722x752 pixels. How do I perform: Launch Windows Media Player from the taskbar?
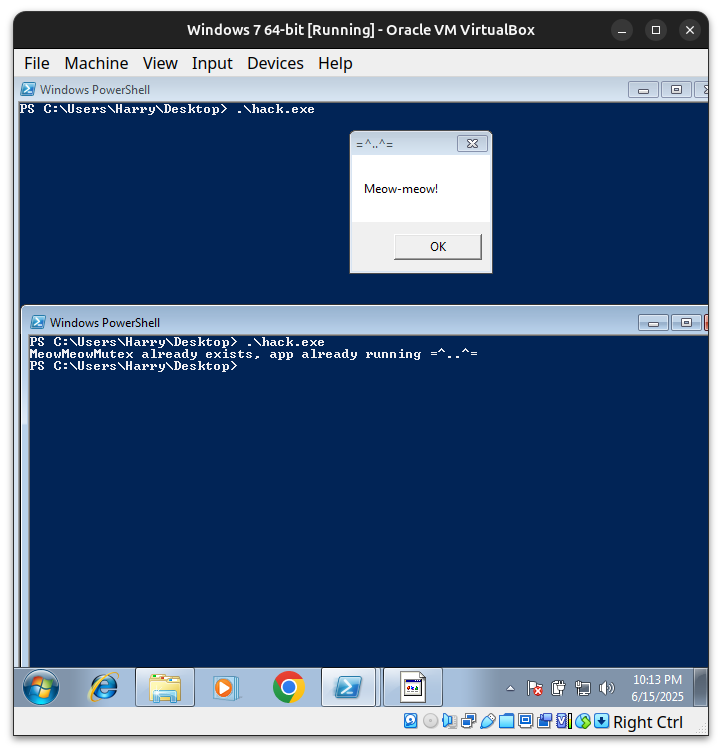point(225,687)
